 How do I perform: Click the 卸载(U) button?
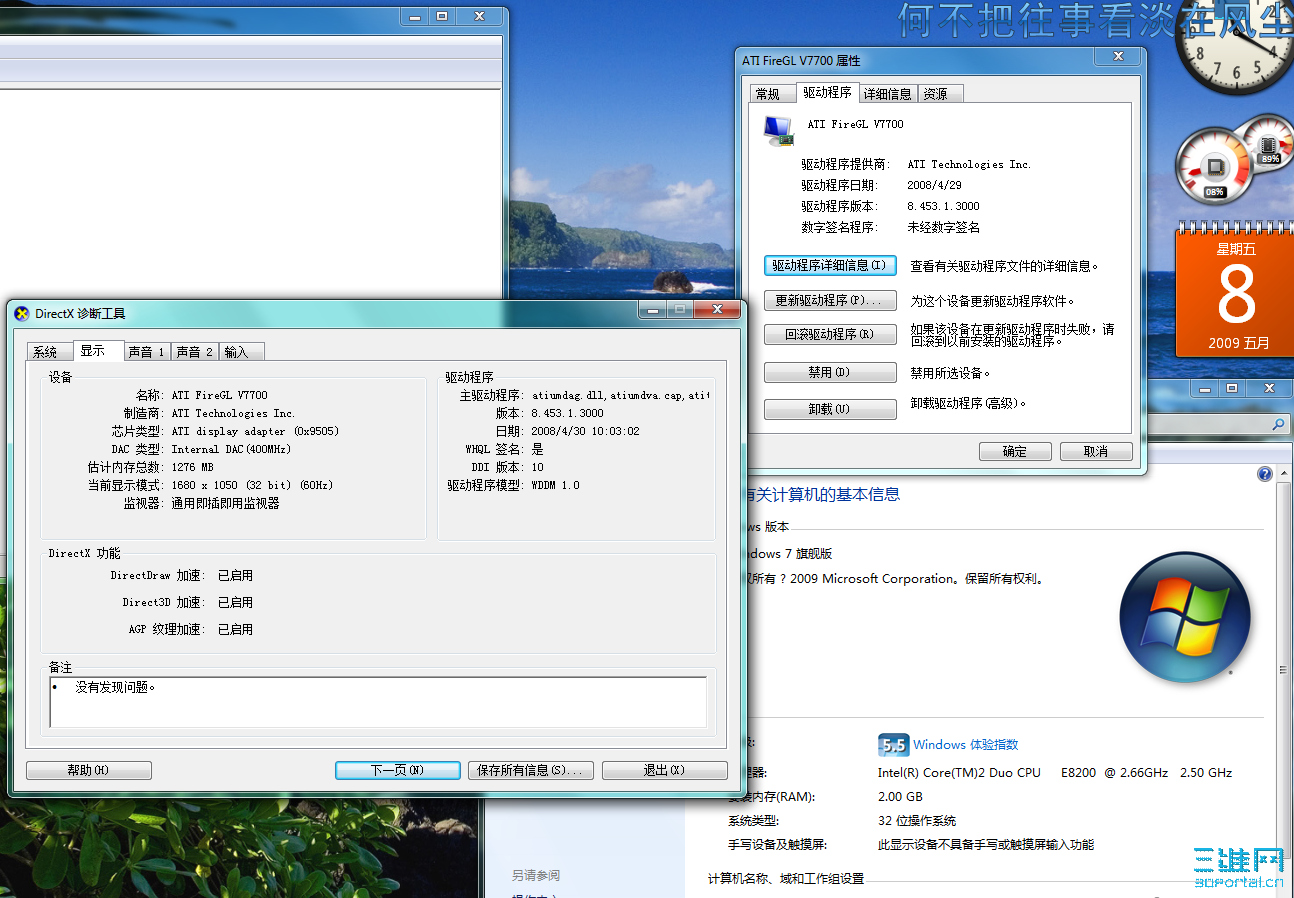[830, 410]
